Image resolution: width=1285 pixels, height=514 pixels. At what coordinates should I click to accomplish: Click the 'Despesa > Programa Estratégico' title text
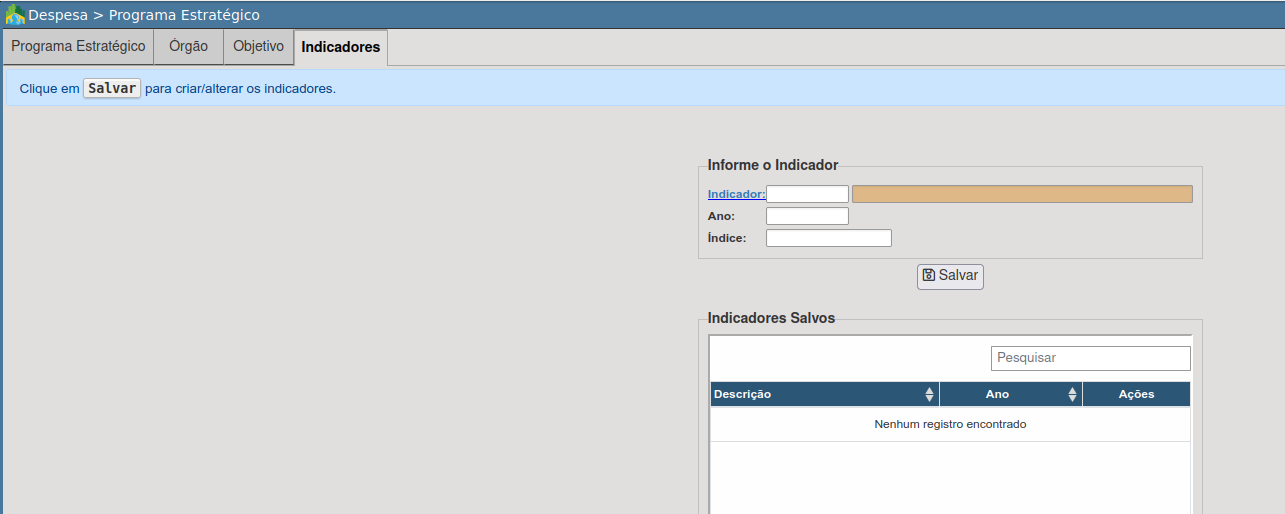coord(144,15)
